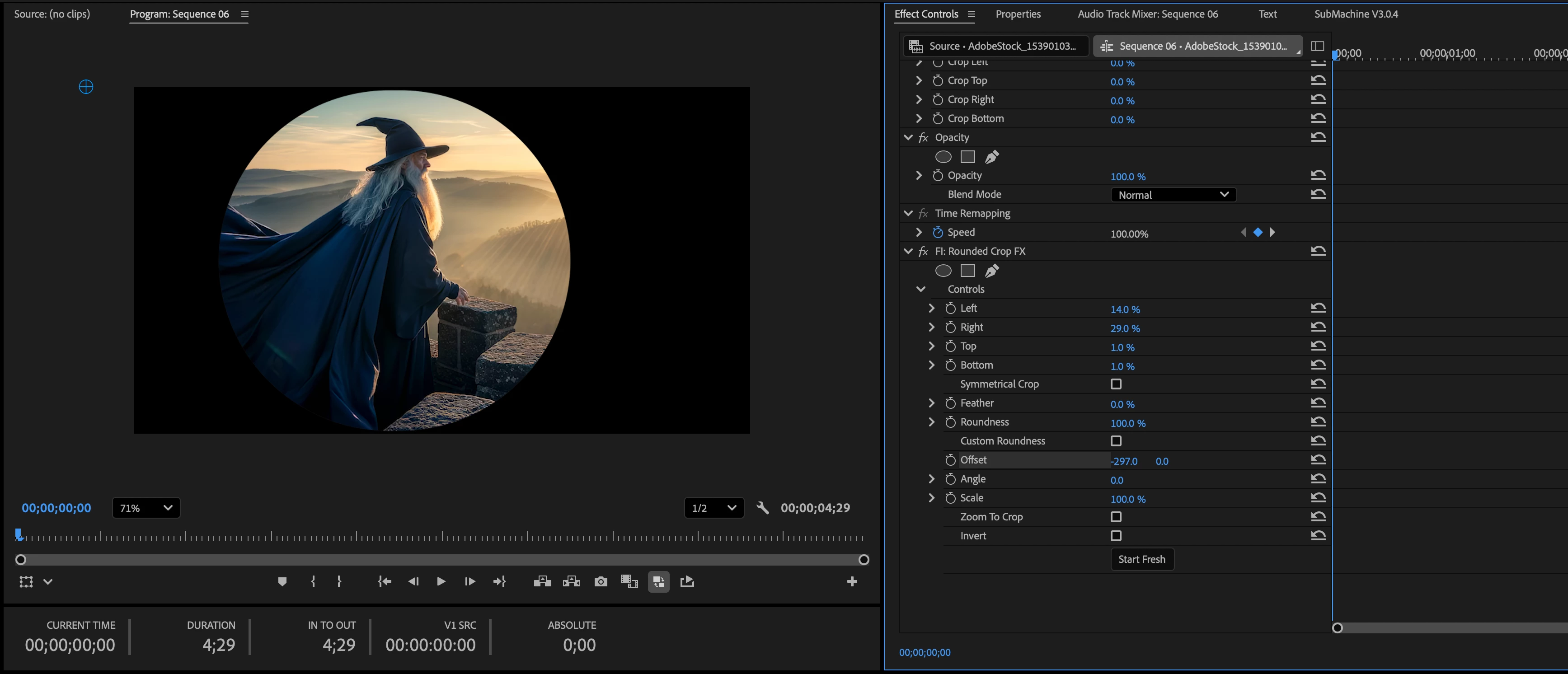Tick the Invert checkbox
Screen dimensions: 1568x674
[1116, 536]
